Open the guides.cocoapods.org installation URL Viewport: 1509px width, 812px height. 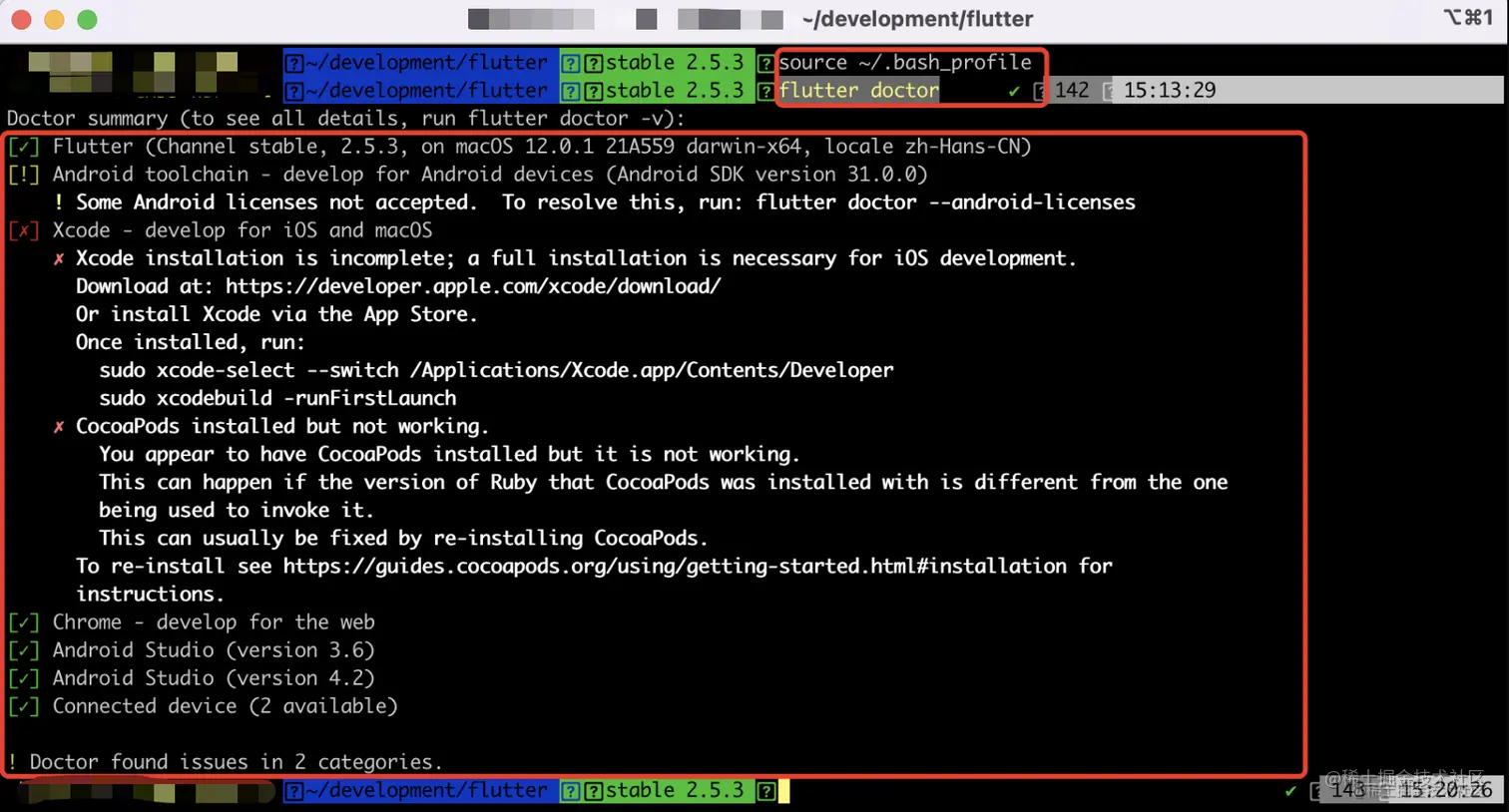tap(675, 566)
